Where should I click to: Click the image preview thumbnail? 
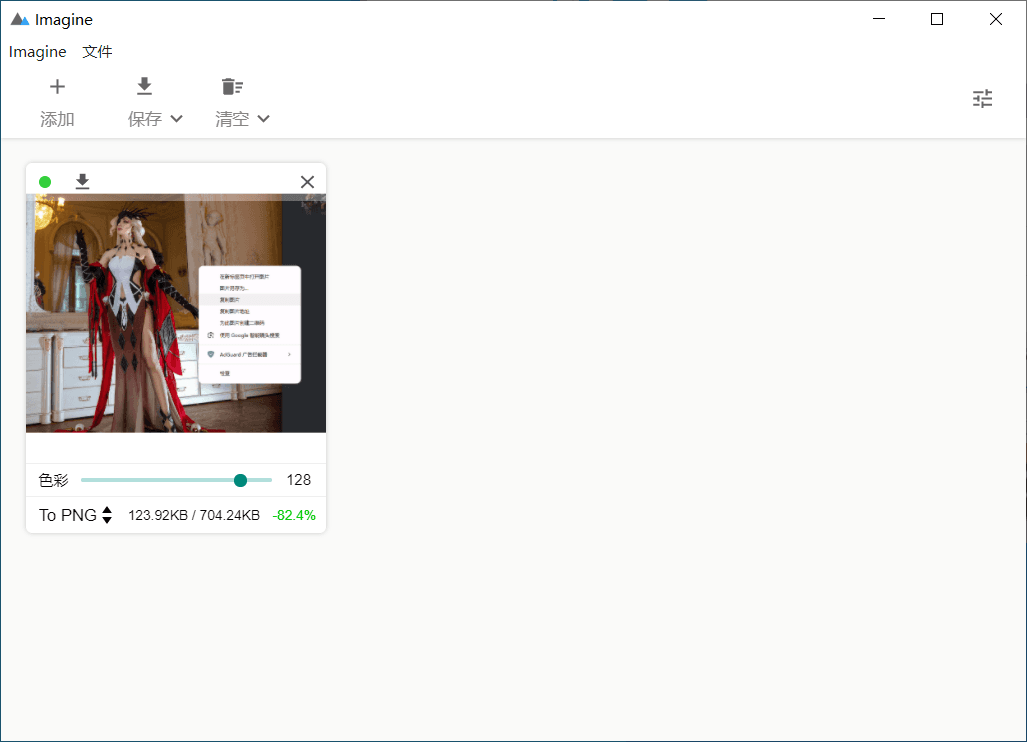[176, 313]
